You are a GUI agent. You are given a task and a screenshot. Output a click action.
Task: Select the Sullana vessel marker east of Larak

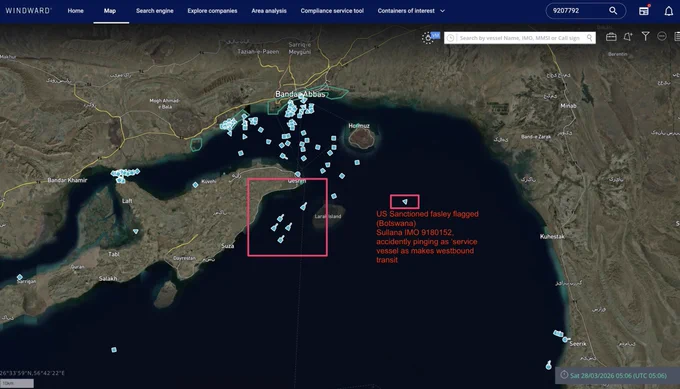405,202
